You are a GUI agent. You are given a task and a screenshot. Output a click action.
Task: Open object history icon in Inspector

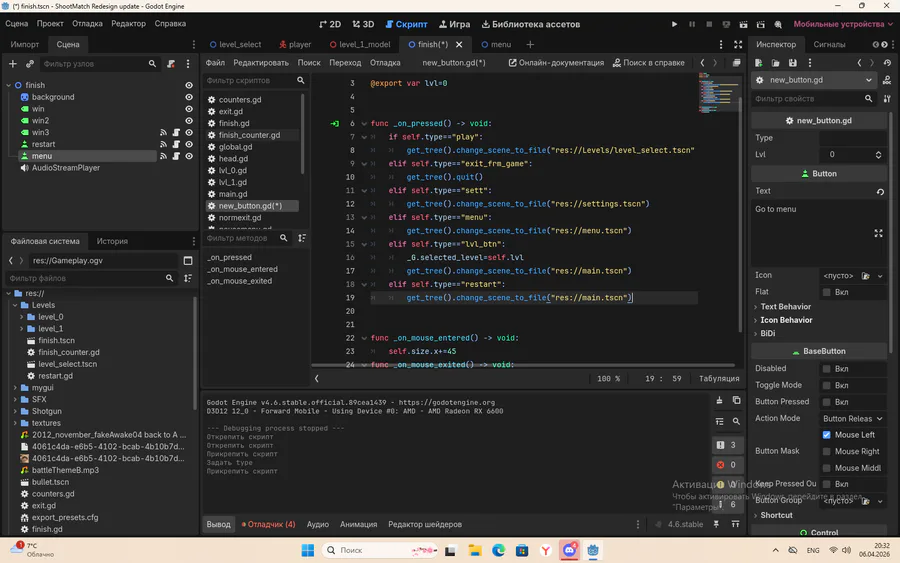[887, 63]
